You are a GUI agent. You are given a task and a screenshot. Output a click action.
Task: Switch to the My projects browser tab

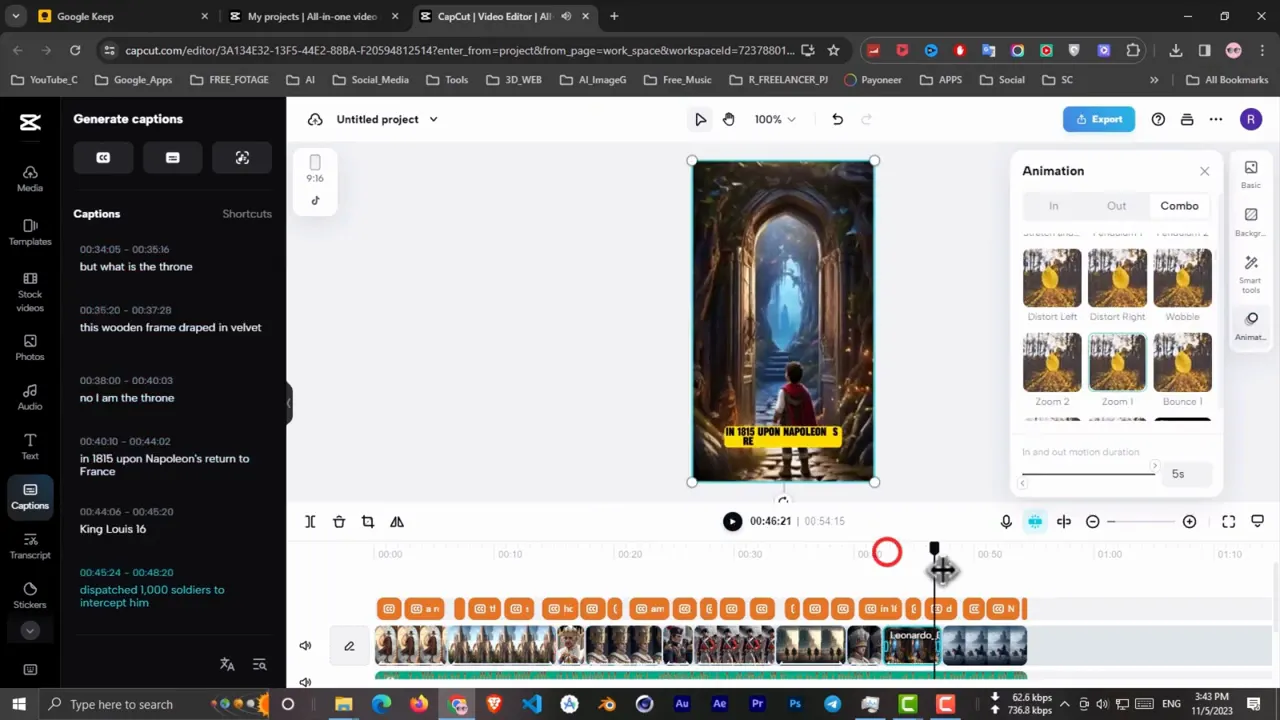pos(312,16)
